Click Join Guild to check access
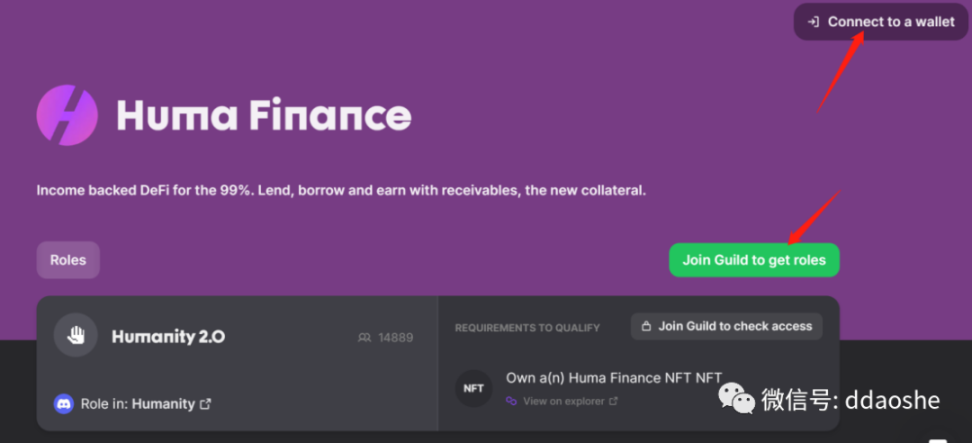972x443 pixels. coord(726,326)
